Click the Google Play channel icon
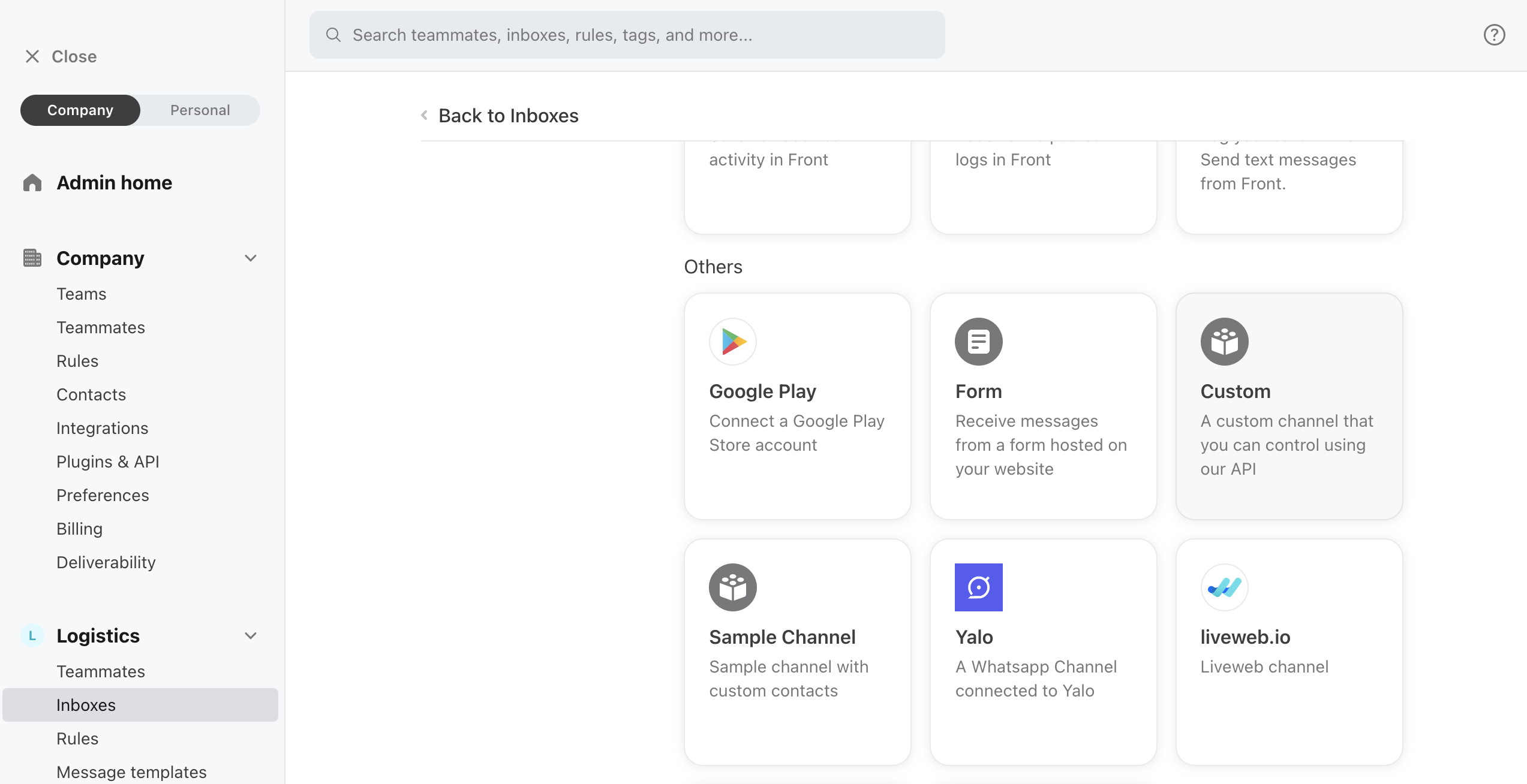This screenshot has width=1527, height=784. [732, 342]
